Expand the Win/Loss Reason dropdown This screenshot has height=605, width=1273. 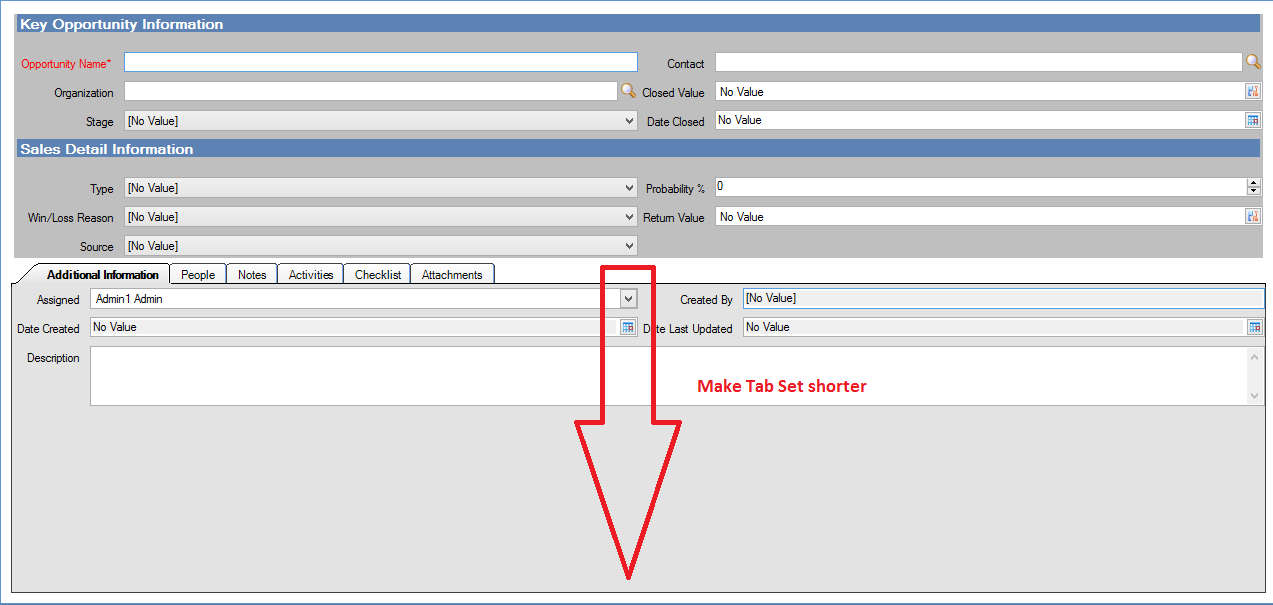pyautogui.click(x=629, y=217)
